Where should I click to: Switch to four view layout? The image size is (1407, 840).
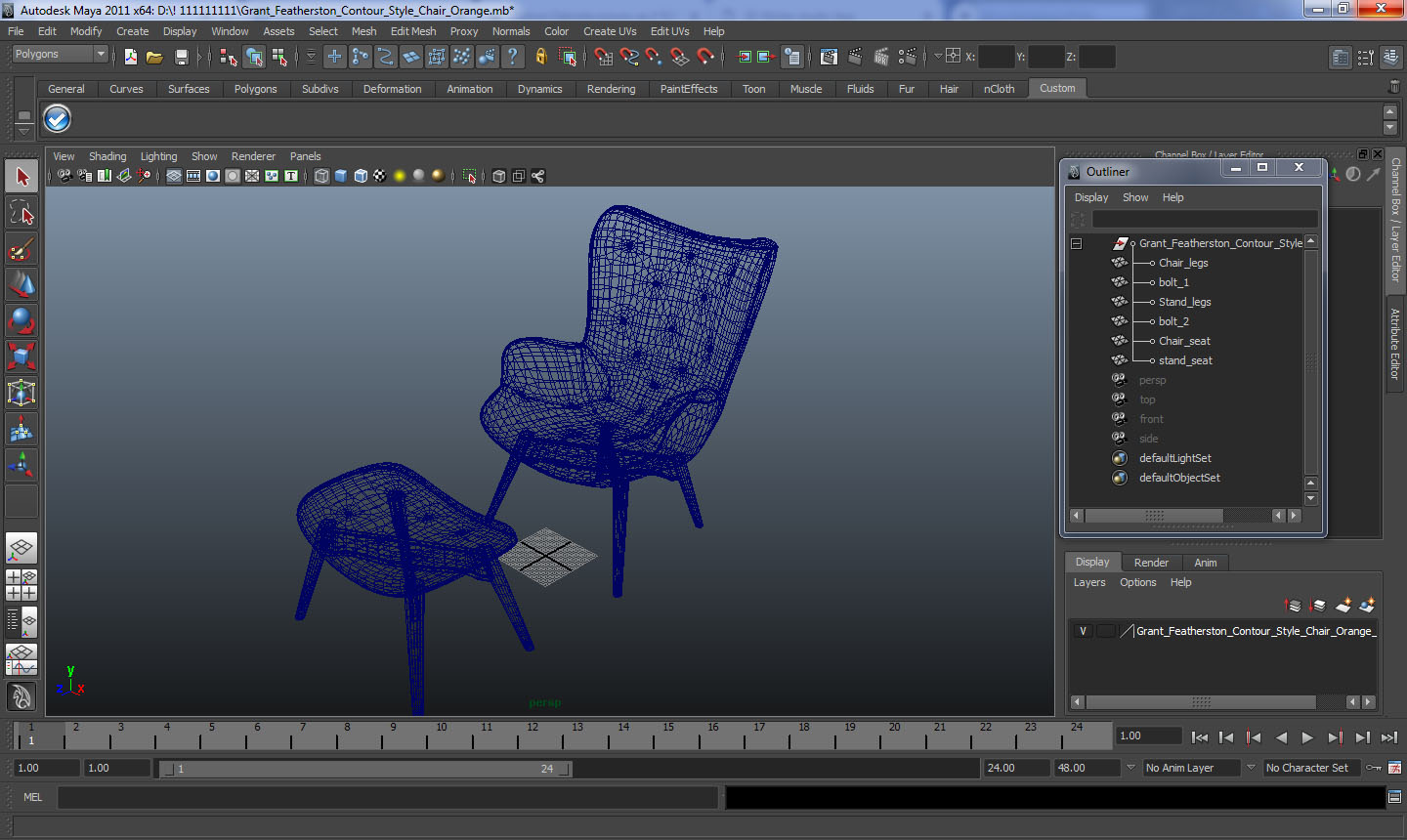point(21,584)
